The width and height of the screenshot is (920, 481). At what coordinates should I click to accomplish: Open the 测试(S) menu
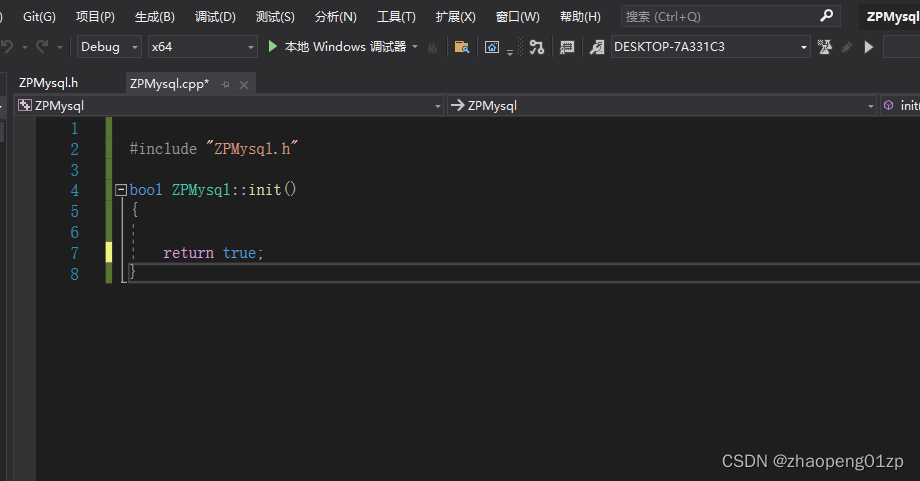275,16
